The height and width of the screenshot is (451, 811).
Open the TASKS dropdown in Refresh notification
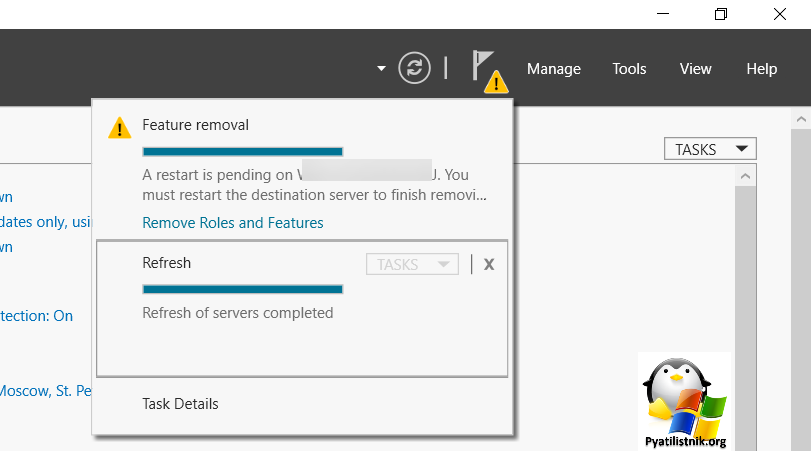pyautogui.click(x=412, y=264)
